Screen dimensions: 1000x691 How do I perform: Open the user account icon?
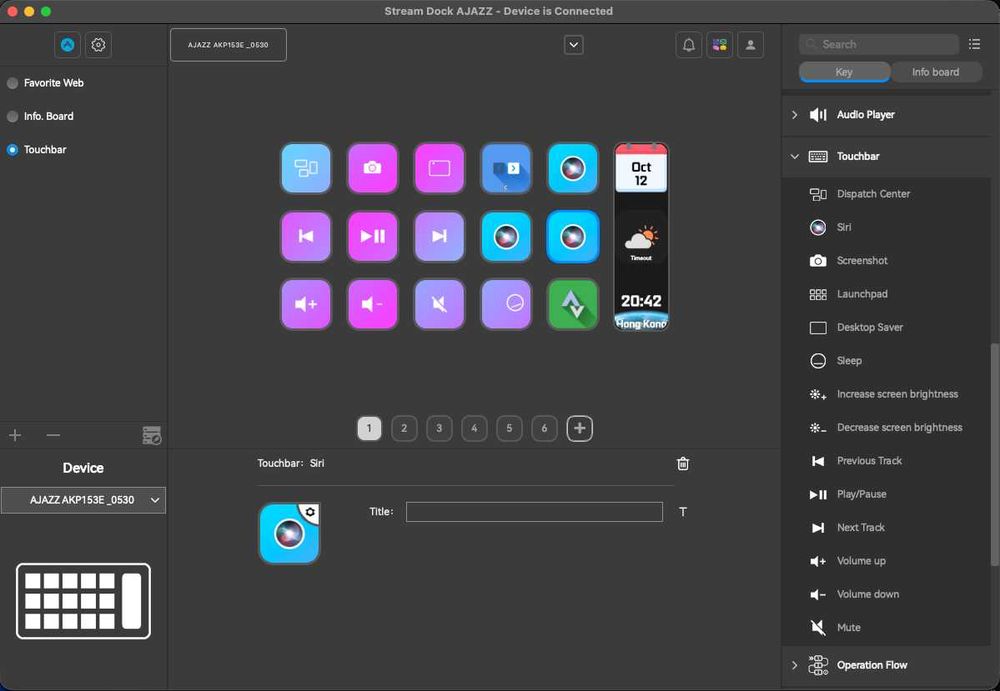point(751,45)
